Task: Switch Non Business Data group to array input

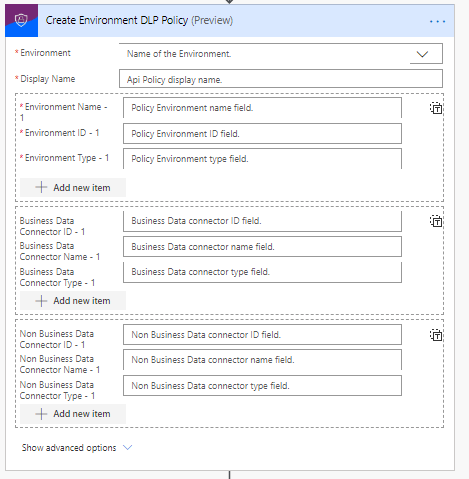Action: tap(436, 335)
